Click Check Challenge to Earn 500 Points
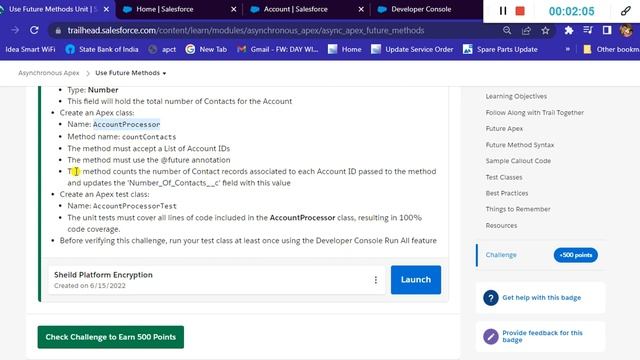 (x=111, y=337)
